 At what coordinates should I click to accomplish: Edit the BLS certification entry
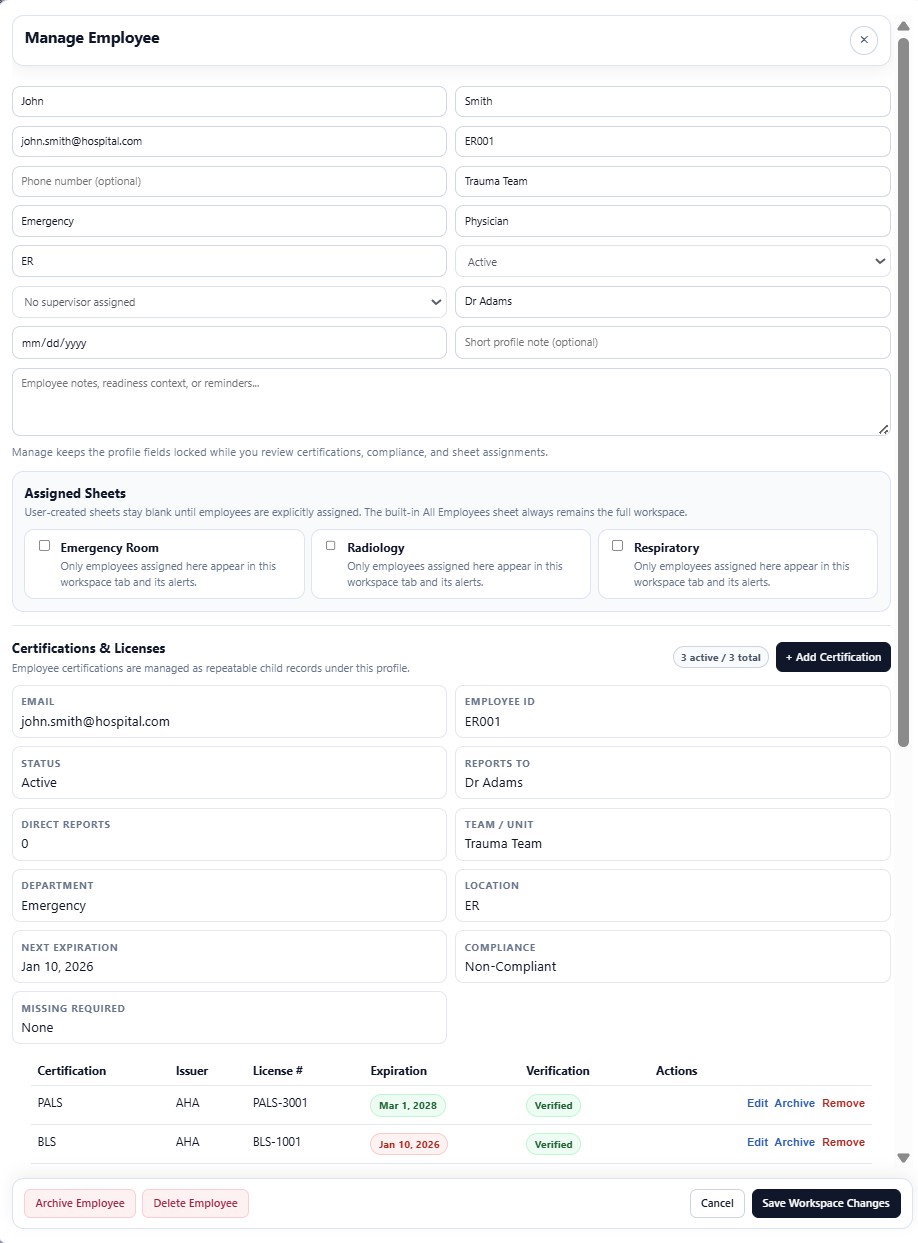757,1142
